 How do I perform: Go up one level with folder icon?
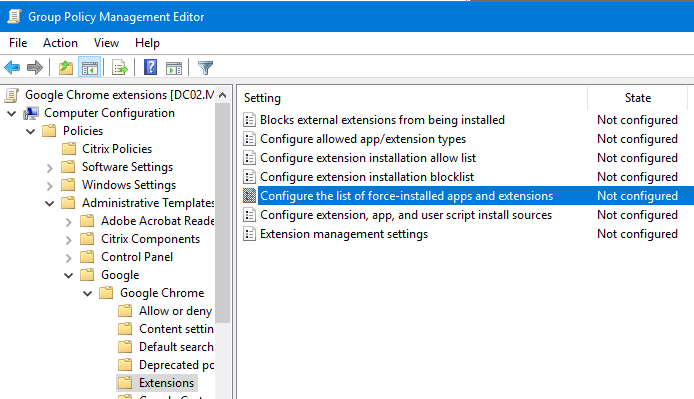tap(66, 68)
